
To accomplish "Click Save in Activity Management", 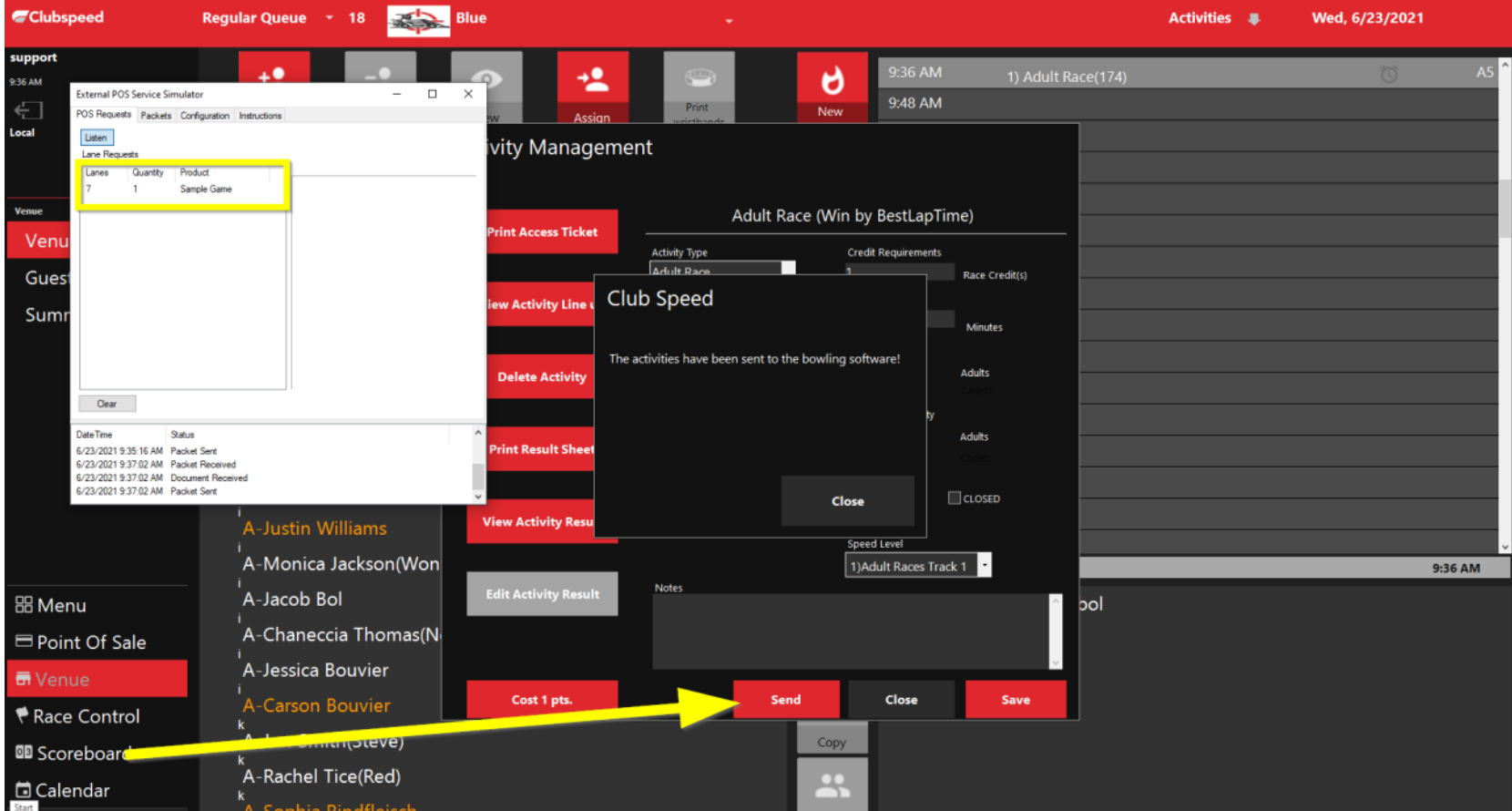I will pos(1016,700).
